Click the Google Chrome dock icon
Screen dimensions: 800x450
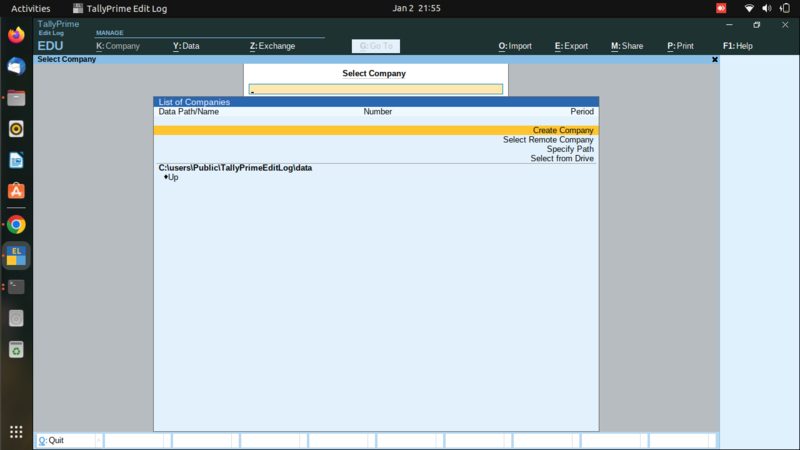[16, 224]
